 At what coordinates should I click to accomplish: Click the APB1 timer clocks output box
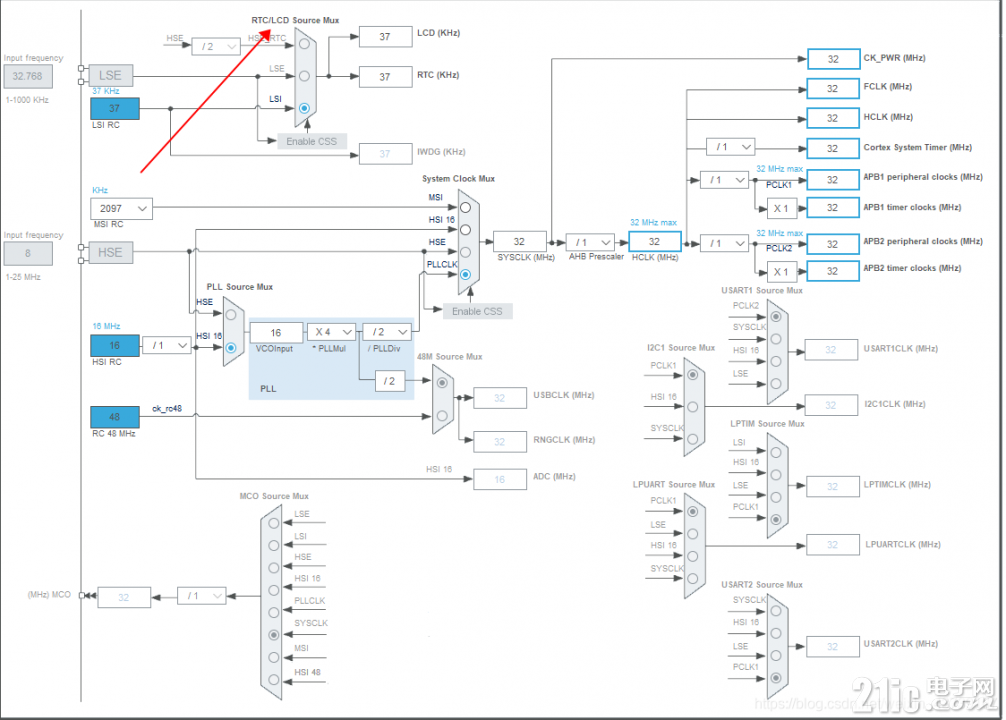point(833,208)
